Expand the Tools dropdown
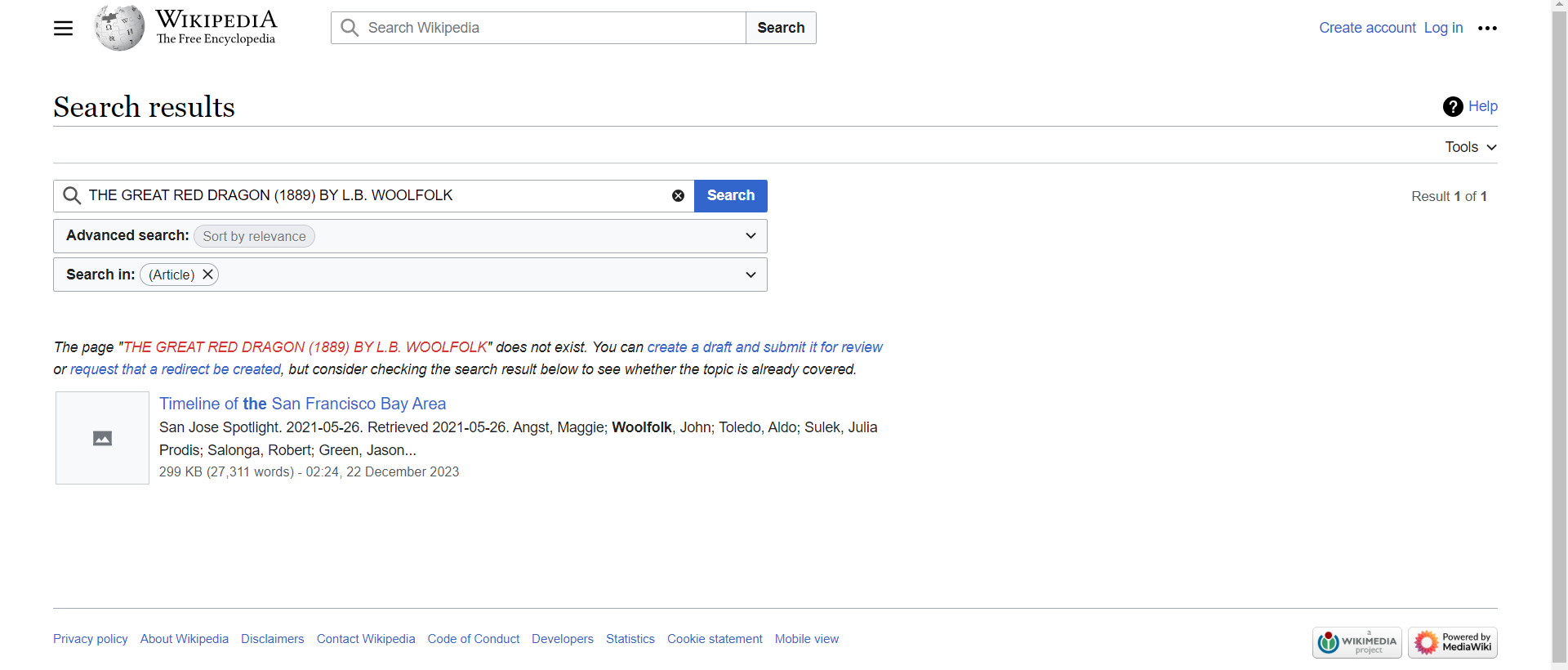Screen dimensions: 1568x670 pyautogui.click(x=1471, y=147)
